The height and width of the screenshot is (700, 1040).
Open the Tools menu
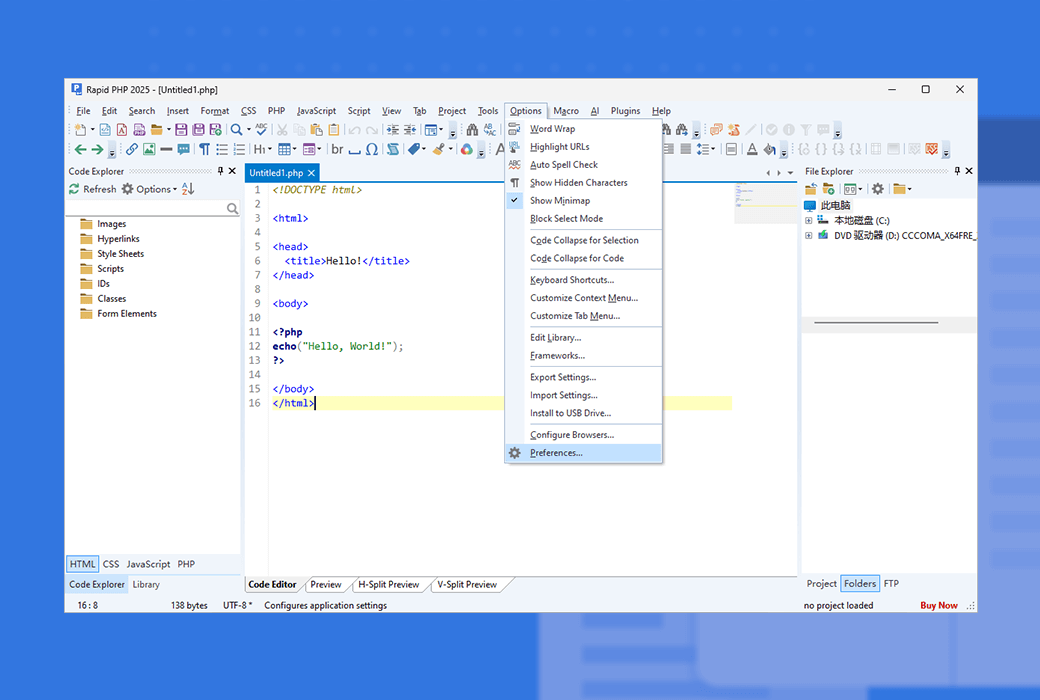[488, 111]
